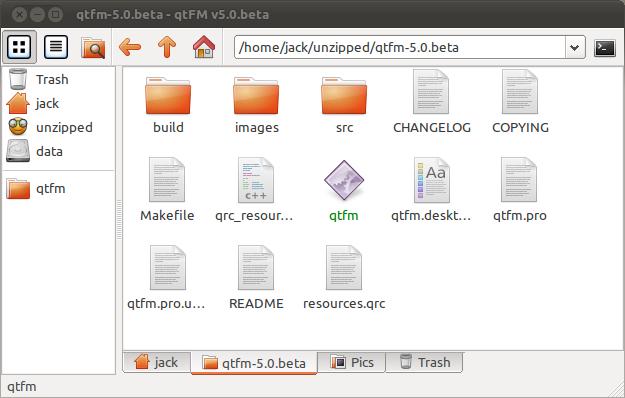This screenshot has width=625, height=398.
Task: Click the Makefile file name text
Action: (x=167, y=216)
